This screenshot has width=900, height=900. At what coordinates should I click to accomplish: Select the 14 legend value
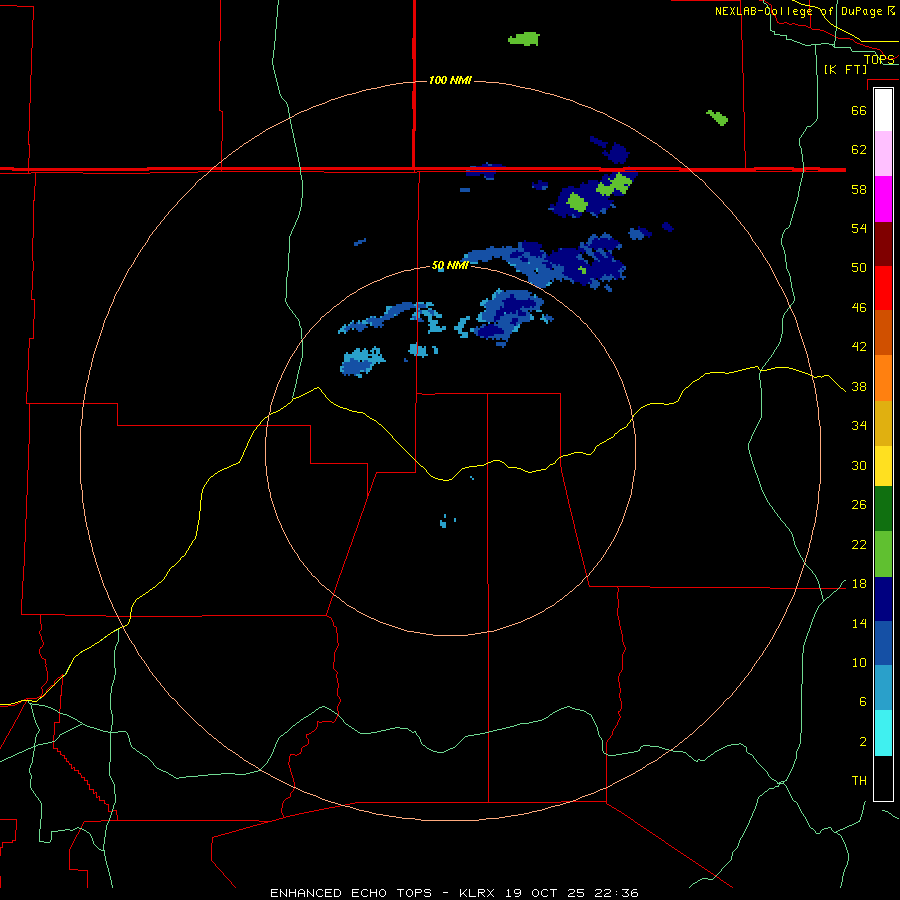click(x=859, y=623)
